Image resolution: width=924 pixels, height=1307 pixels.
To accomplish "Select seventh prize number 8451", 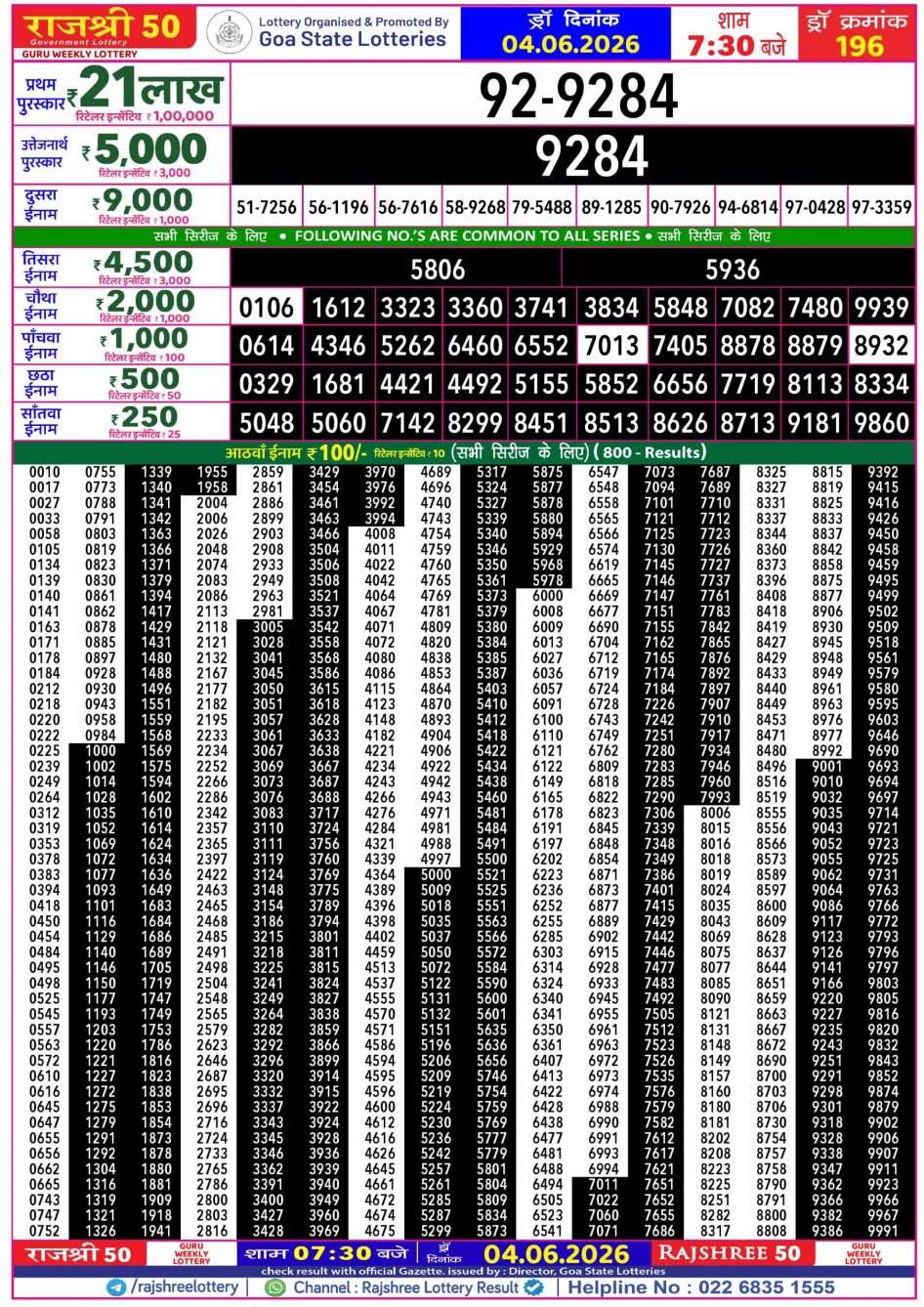I will click(542, 423).
